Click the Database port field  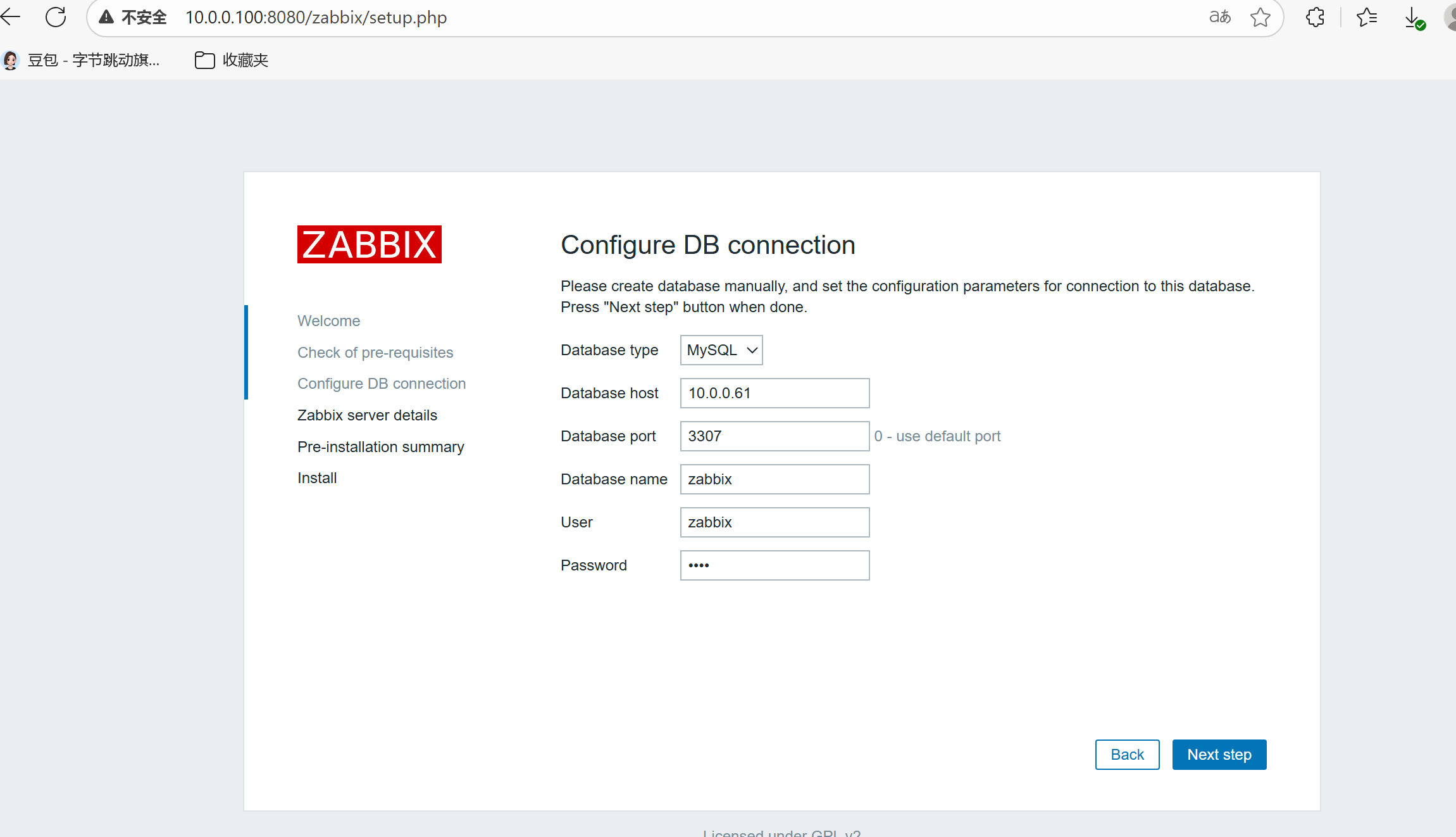775,436
